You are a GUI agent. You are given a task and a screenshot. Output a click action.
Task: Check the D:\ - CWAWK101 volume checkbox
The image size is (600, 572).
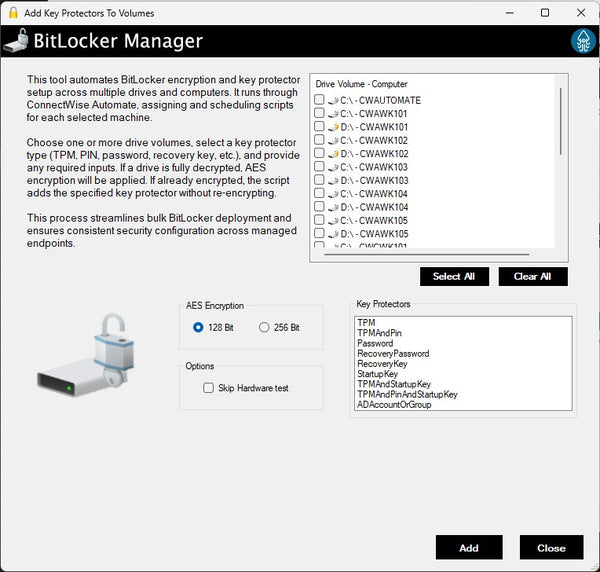click(319, 126)
